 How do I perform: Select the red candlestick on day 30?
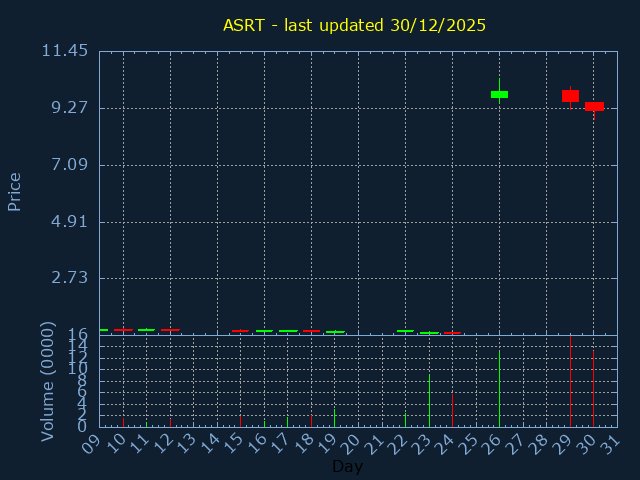click(x=594, y=106)
